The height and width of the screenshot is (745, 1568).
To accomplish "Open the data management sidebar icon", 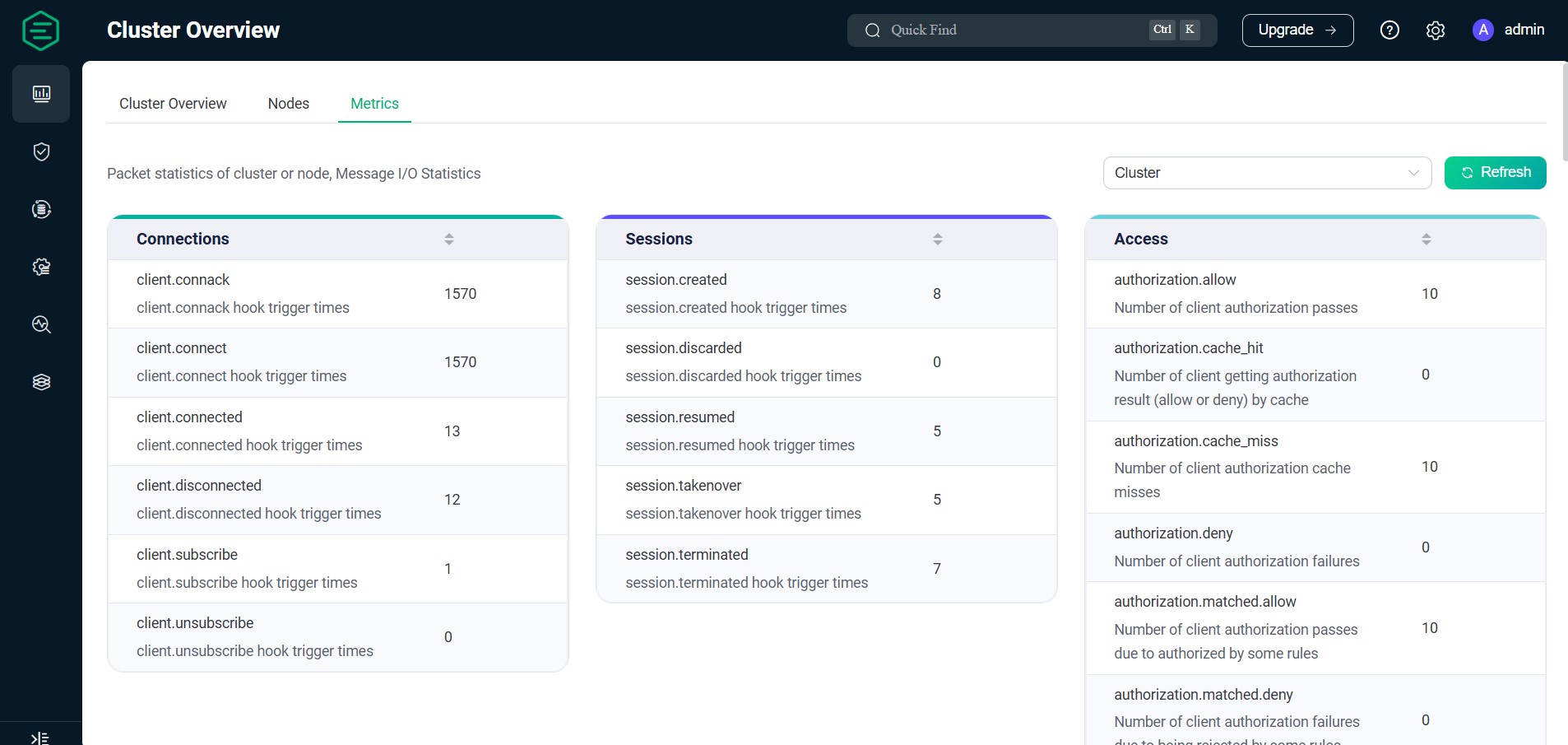I will [40, 209].
